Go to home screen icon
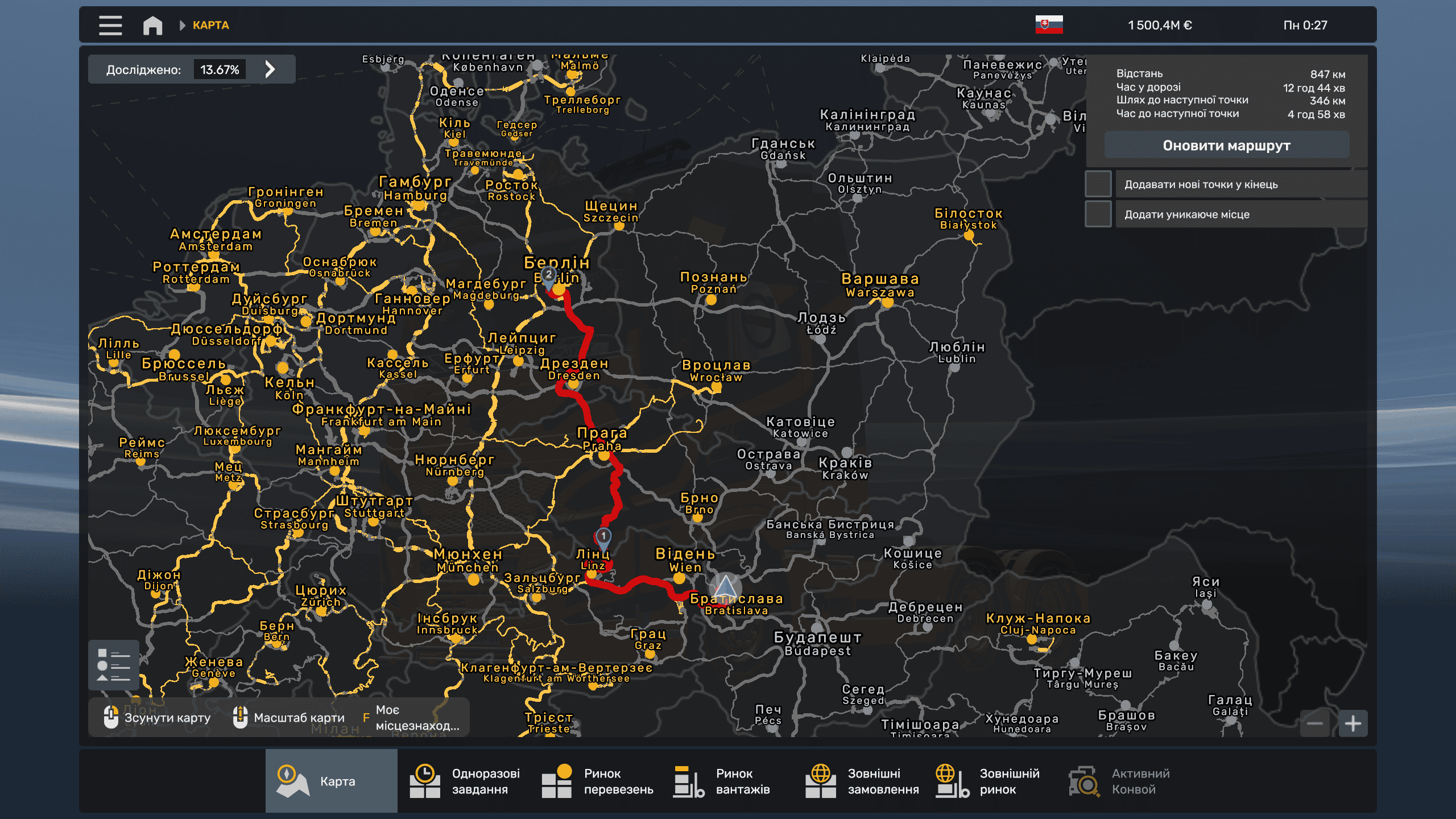The height and width of the screenshot is (819, 1456). point(152,26)
